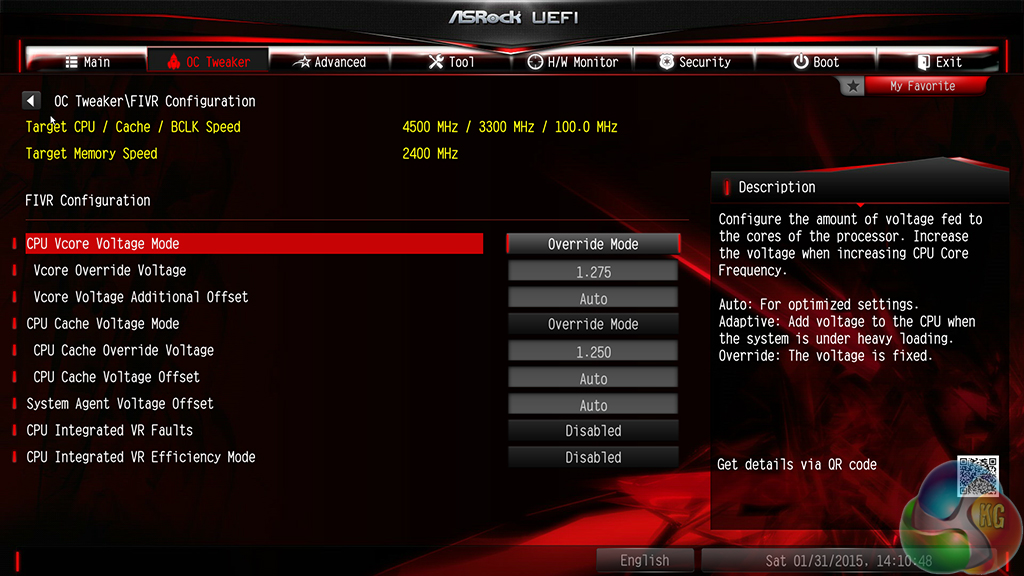
Task: Click the Tool wrench icon
Action: (436, 62)
